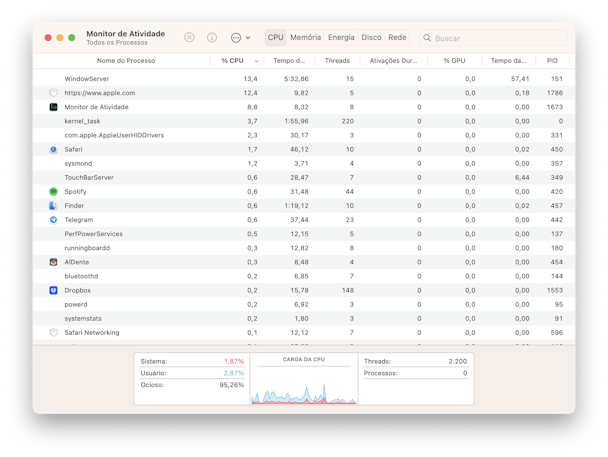
Task: Open the Energia tab
Action: [x=341, y=38]
